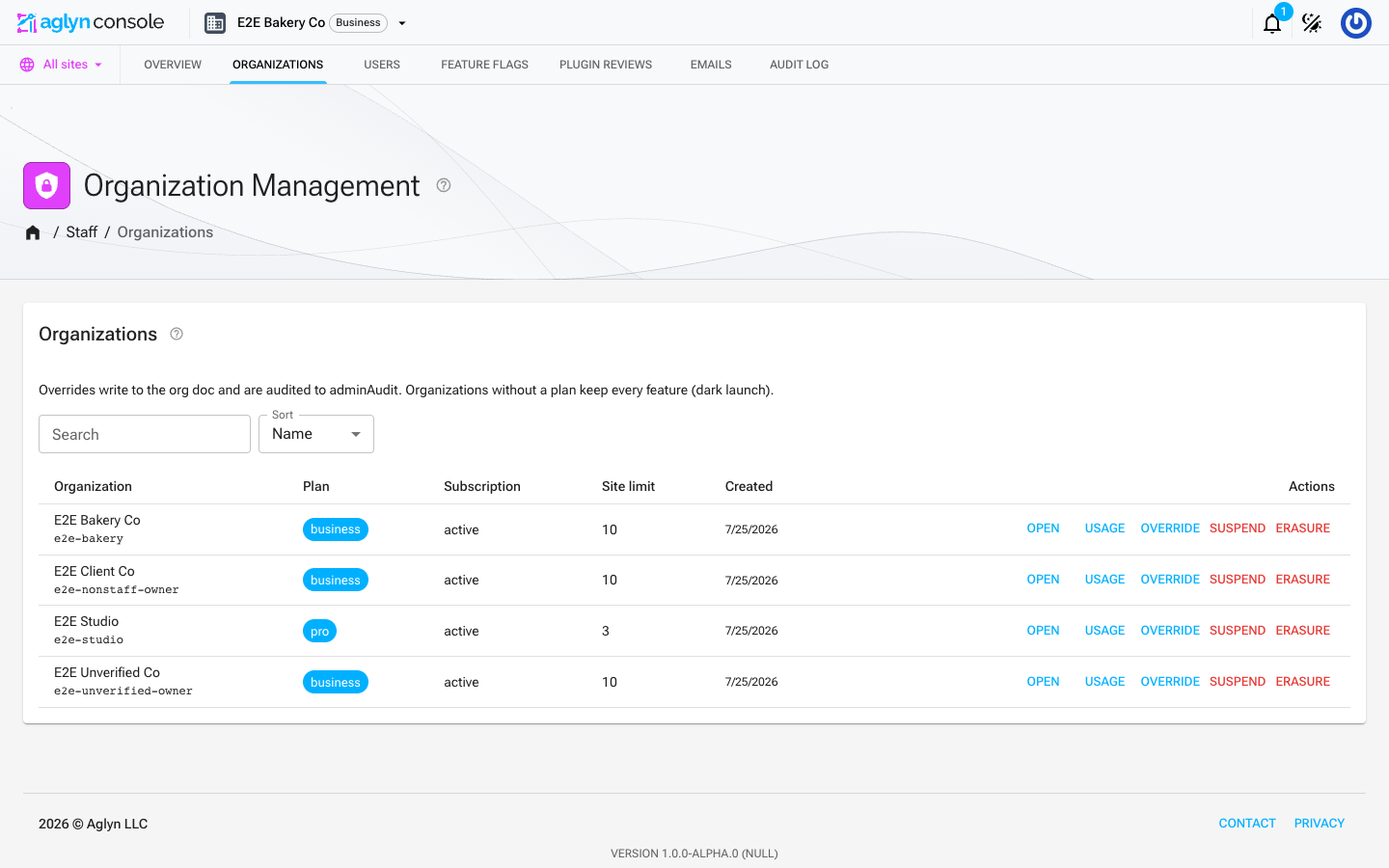Open the user account avatar menu
Screen dimensions: 1389x868
(1356, 23)
